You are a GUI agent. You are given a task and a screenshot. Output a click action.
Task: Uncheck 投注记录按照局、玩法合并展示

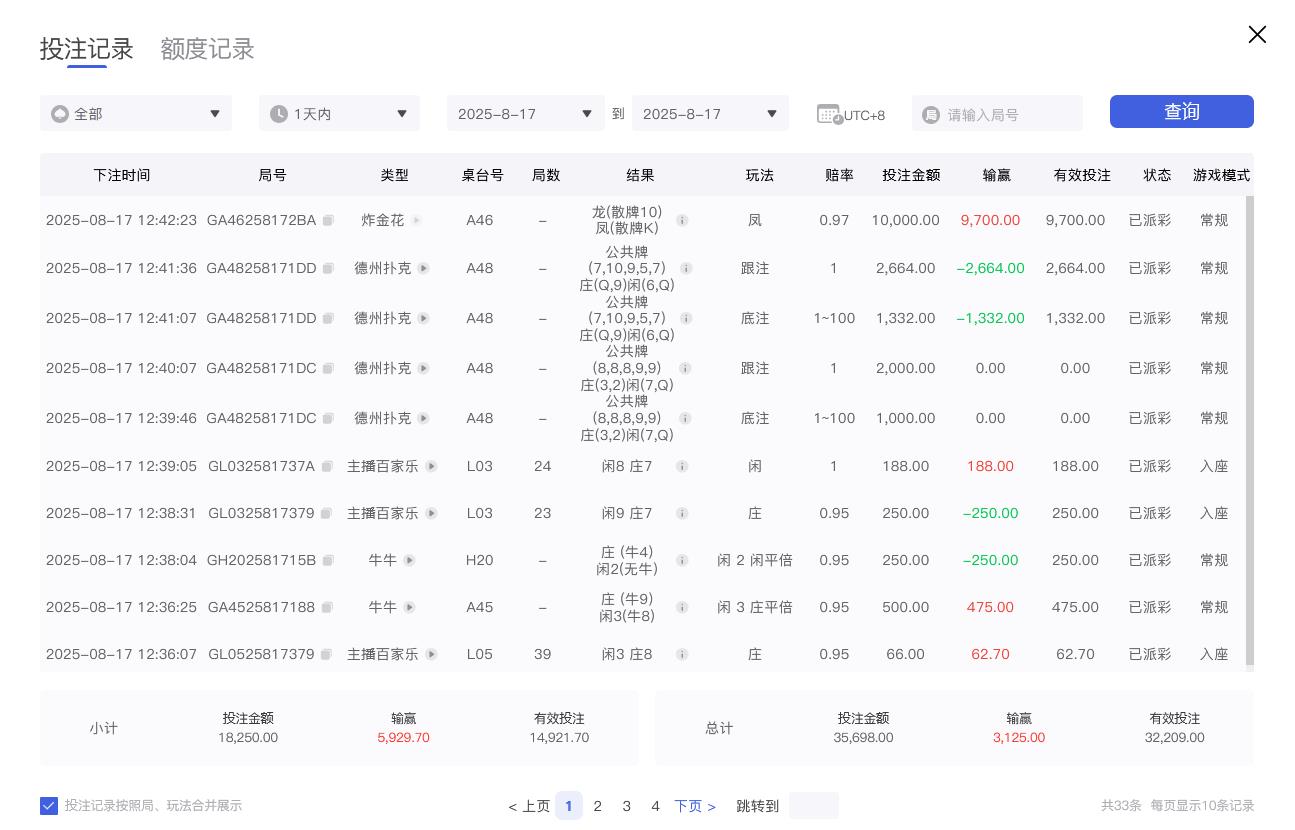pos(49,805)
